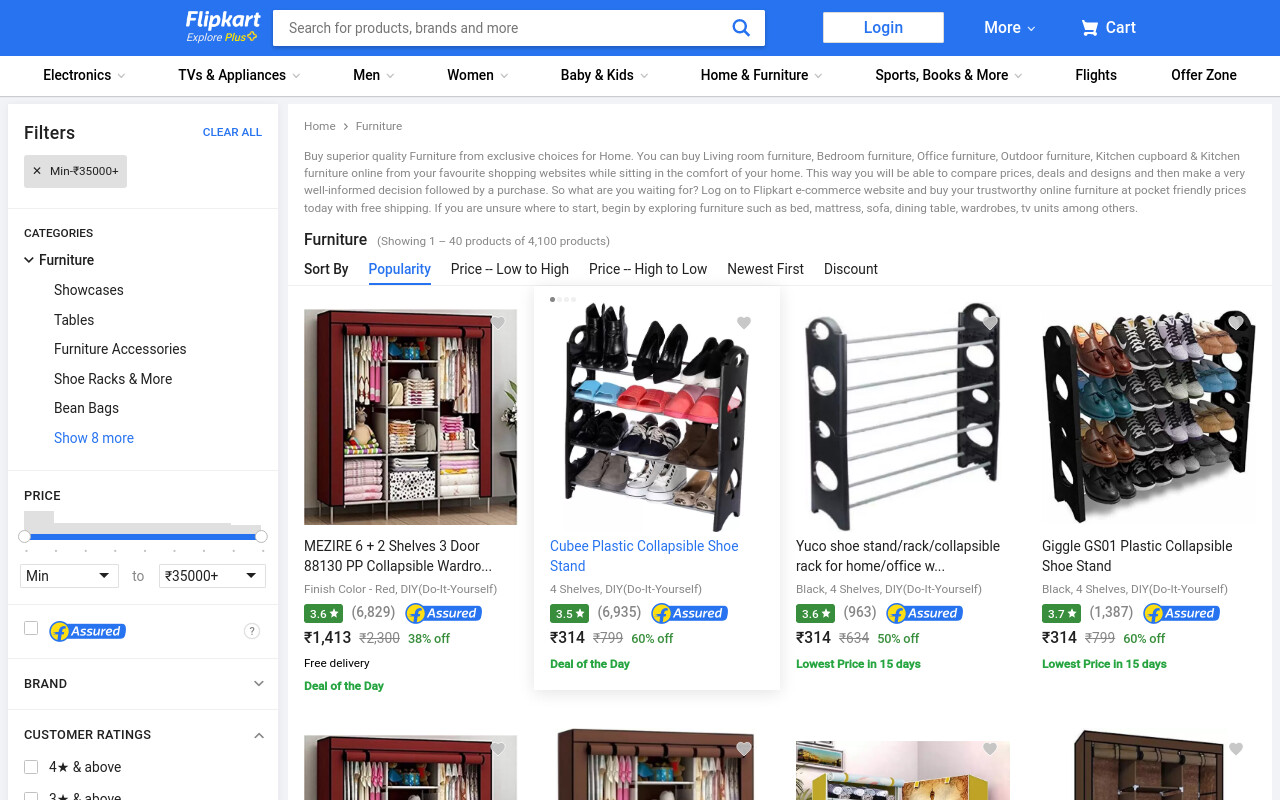Add Giggle GS01 shoe stand to wishlist
The height and width of the screenshot is (800, 1280).
click(1236, 323)
